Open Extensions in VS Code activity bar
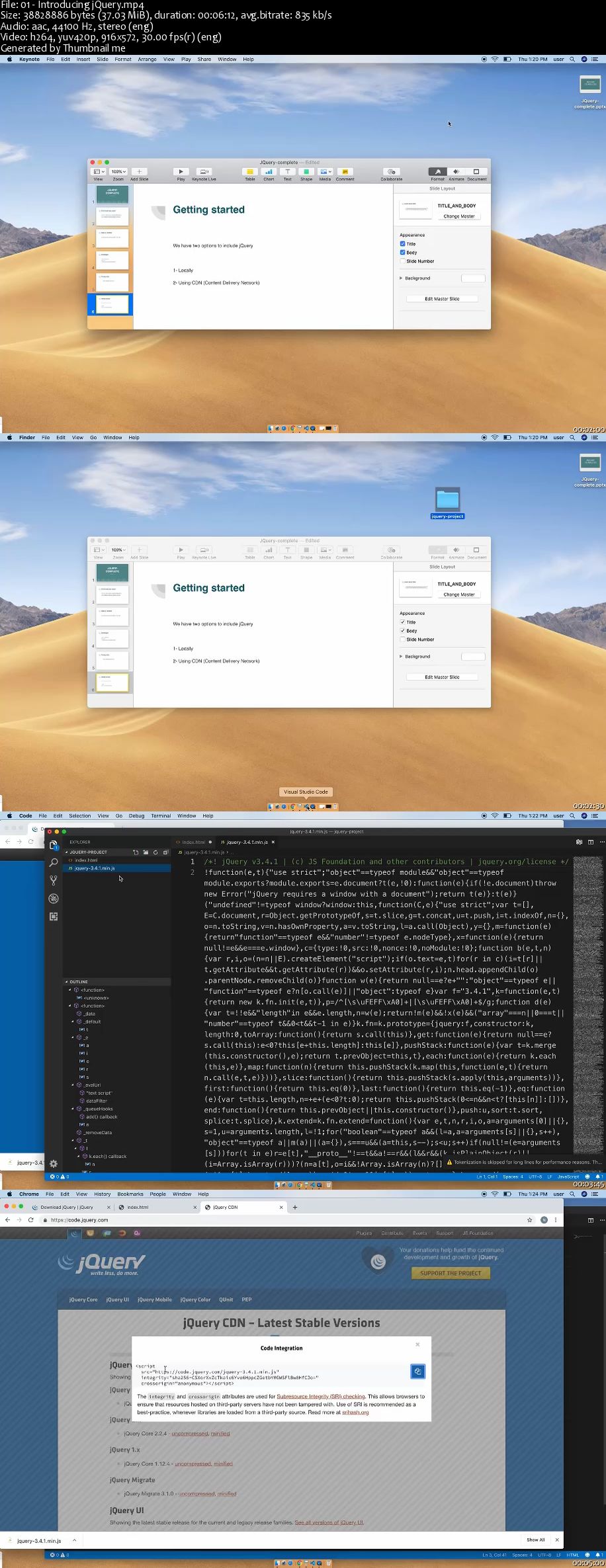The width and height of the screenshot is (606, 1568). pos(54,917)
